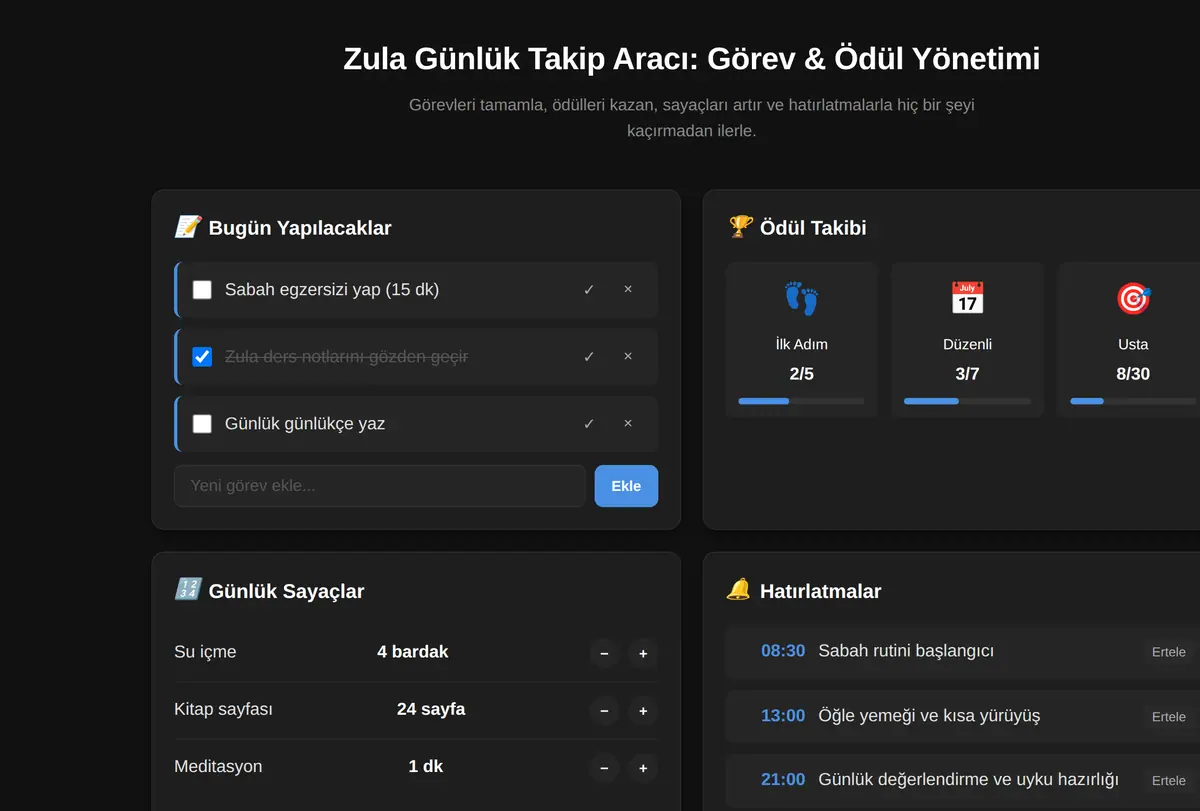Viewport: 1200px width, 811px height.
Task: Click the '2/5' progress count
Action: coord(801,375)
